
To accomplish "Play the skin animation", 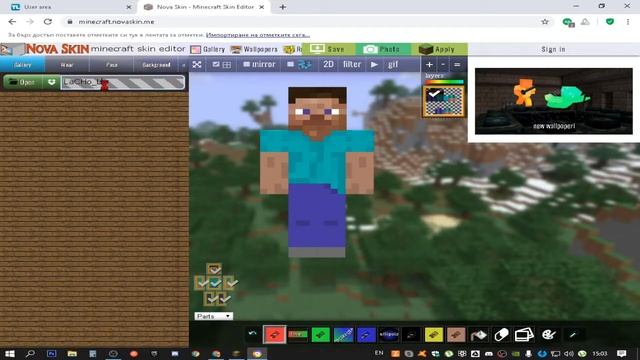I will tap(374, 64).
